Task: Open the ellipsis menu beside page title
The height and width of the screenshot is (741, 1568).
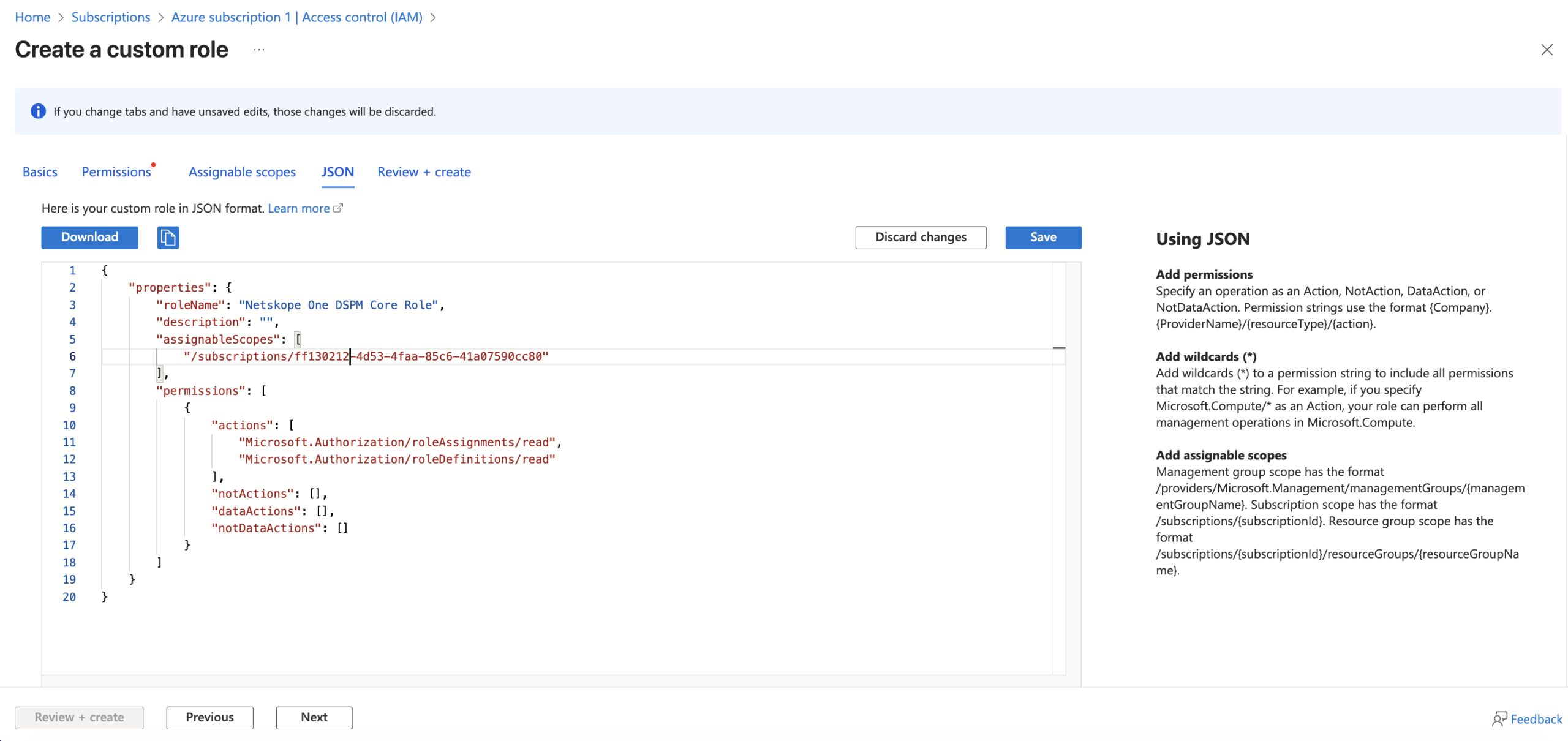Action: 258,50
